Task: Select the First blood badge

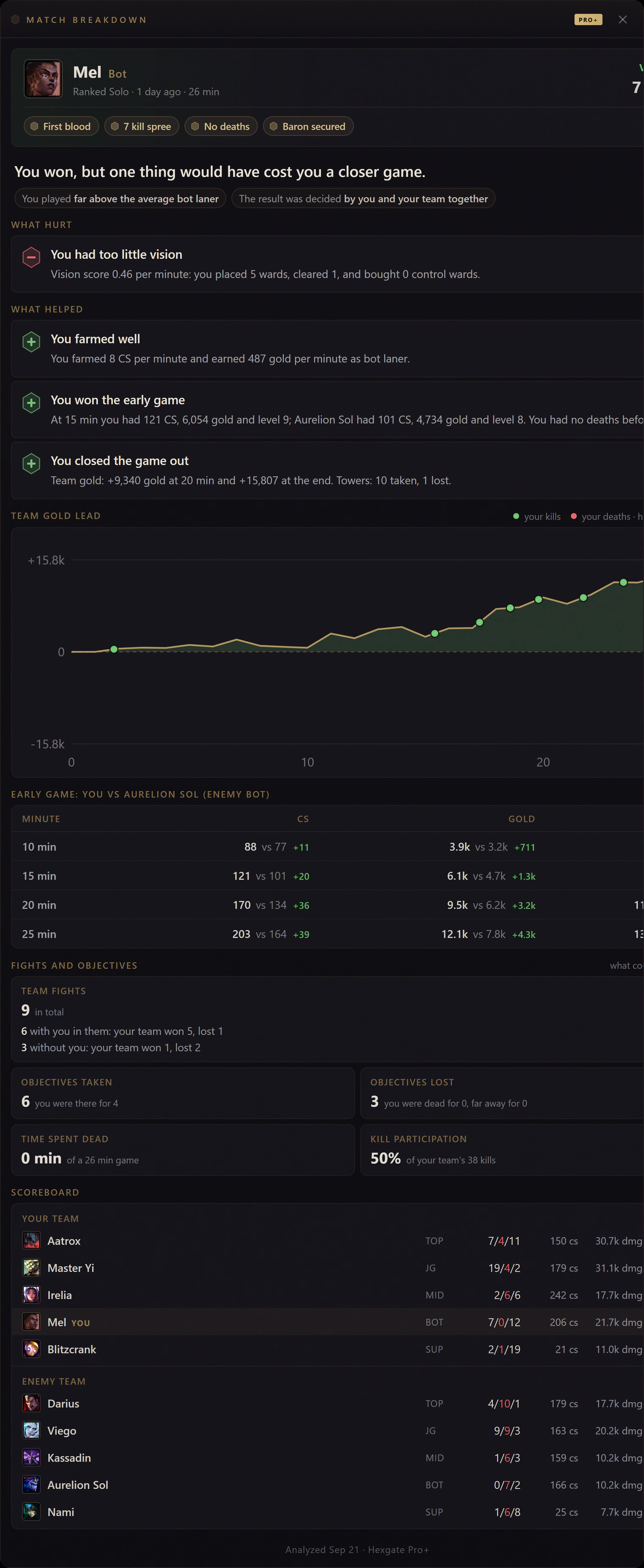Action: [x=61, y=127]
